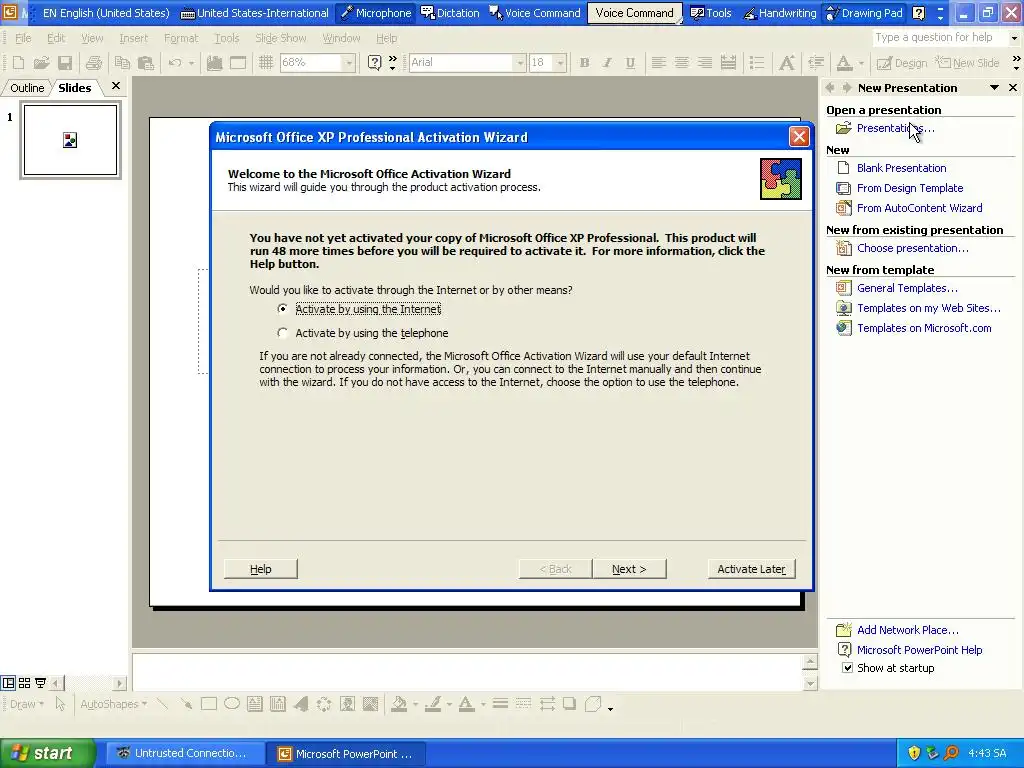
Task: Click the Slide Design toolbar button
Action: 902,63
